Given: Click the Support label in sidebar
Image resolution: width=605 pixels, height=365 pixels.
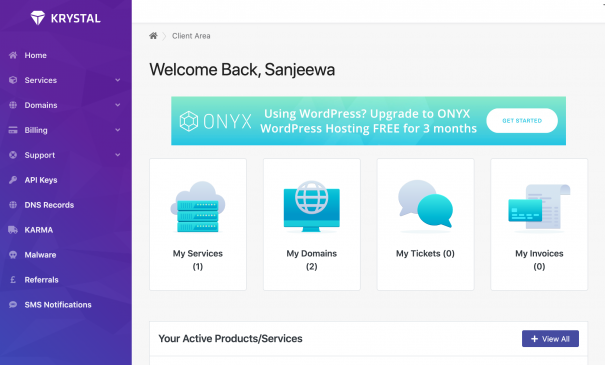Looking at the screenshot, I should [40, 155].
